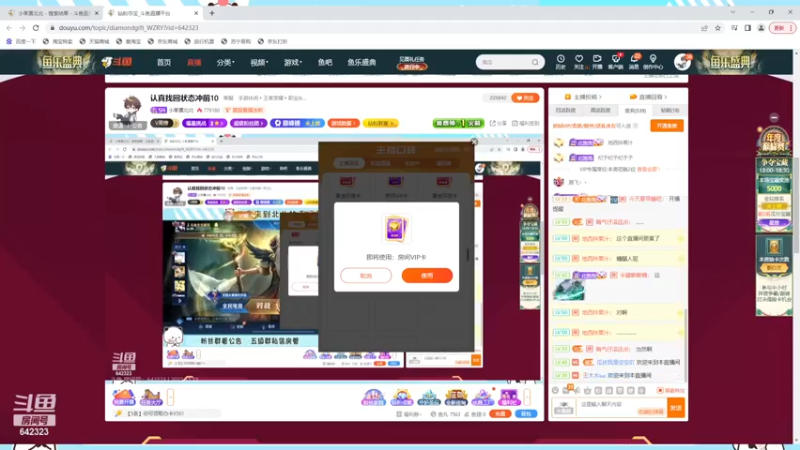Click the 发送 send button in the chat
800x450 pixels.
676,408
